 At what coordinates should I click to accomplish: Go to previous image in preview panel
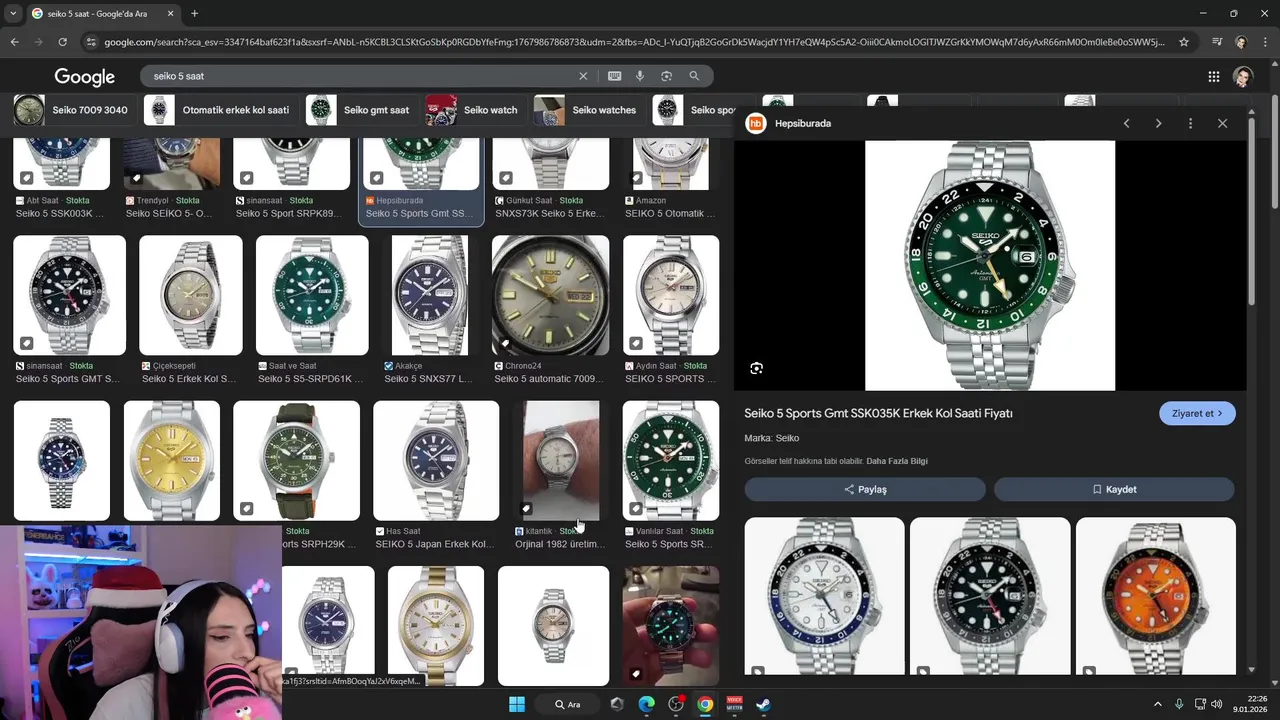coord(1126,123)
